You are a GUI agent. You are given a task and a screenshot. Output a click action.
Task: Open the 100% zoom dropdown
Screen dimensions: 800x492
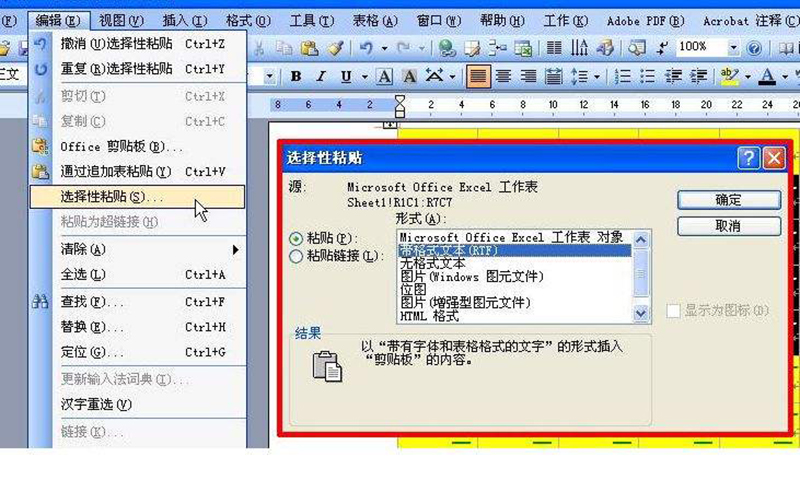point(733,48)
